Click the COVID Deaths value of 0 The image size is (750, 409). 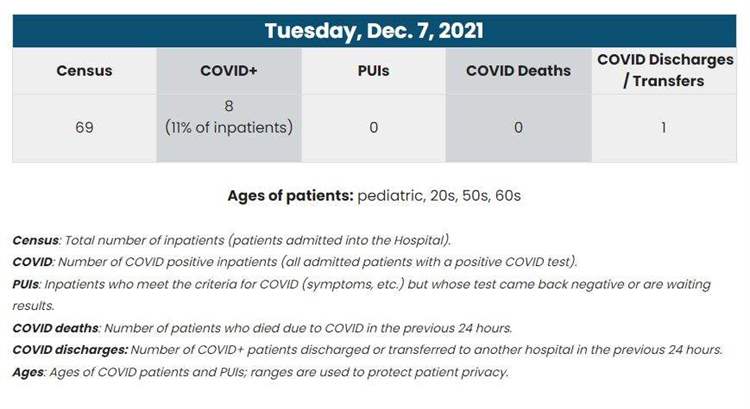point(518,128)
